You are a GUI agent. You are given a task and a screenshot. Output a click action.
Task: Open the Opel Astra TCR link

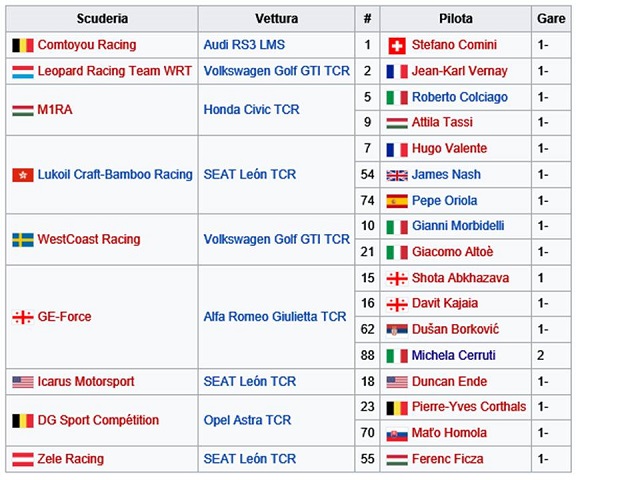tap(247, 420)
